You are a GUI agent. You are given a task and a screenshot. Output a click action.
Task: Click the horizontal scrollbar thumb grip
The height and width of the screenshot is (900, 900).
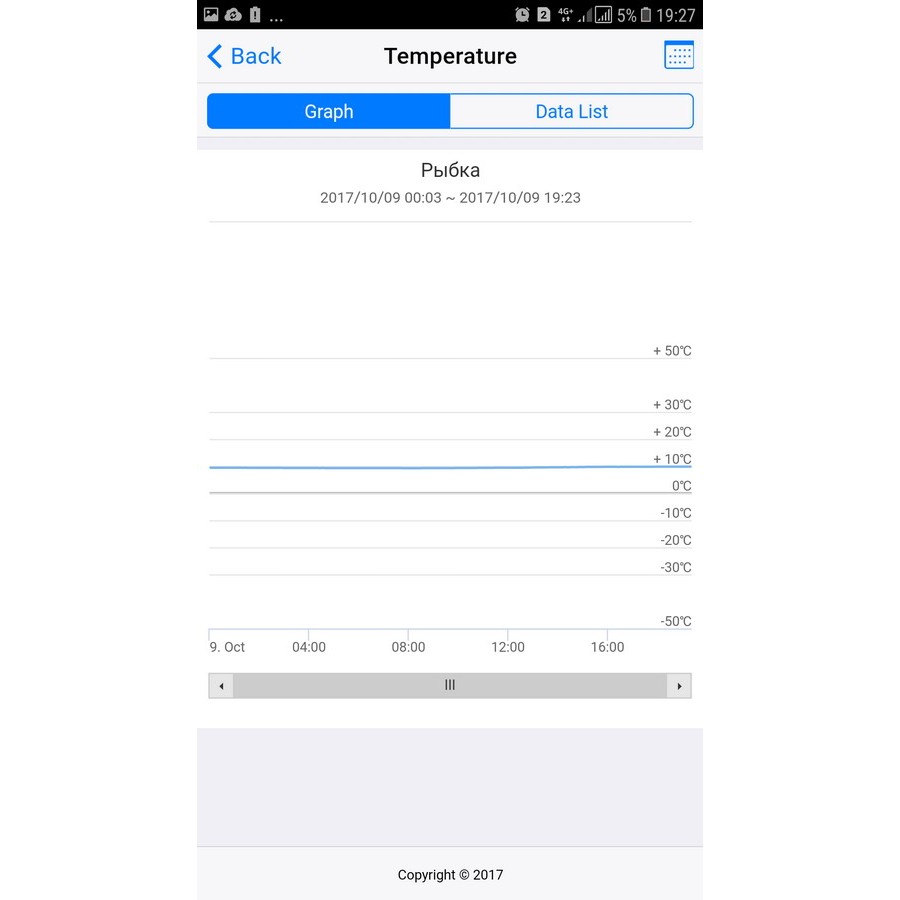tap(450, 685)
